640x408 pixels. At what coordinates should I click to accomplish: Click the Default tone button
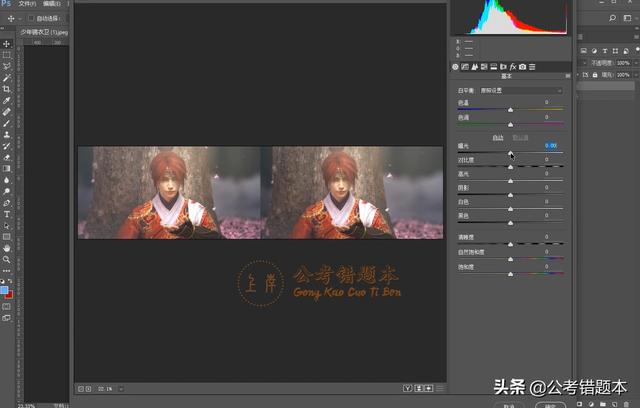520,138
